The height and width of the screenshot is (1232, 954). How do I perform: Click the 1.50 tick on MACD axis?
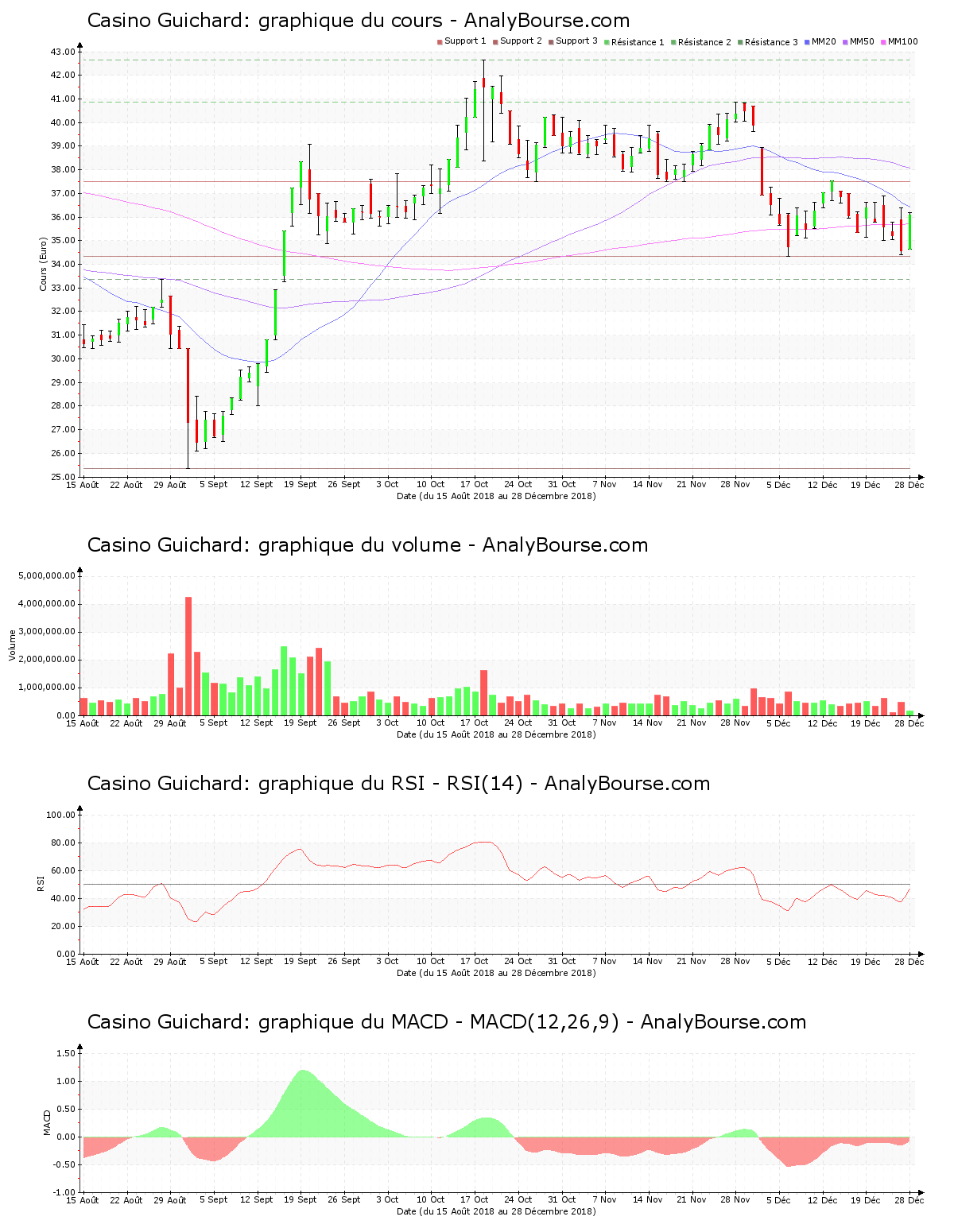coord(66,1053)
